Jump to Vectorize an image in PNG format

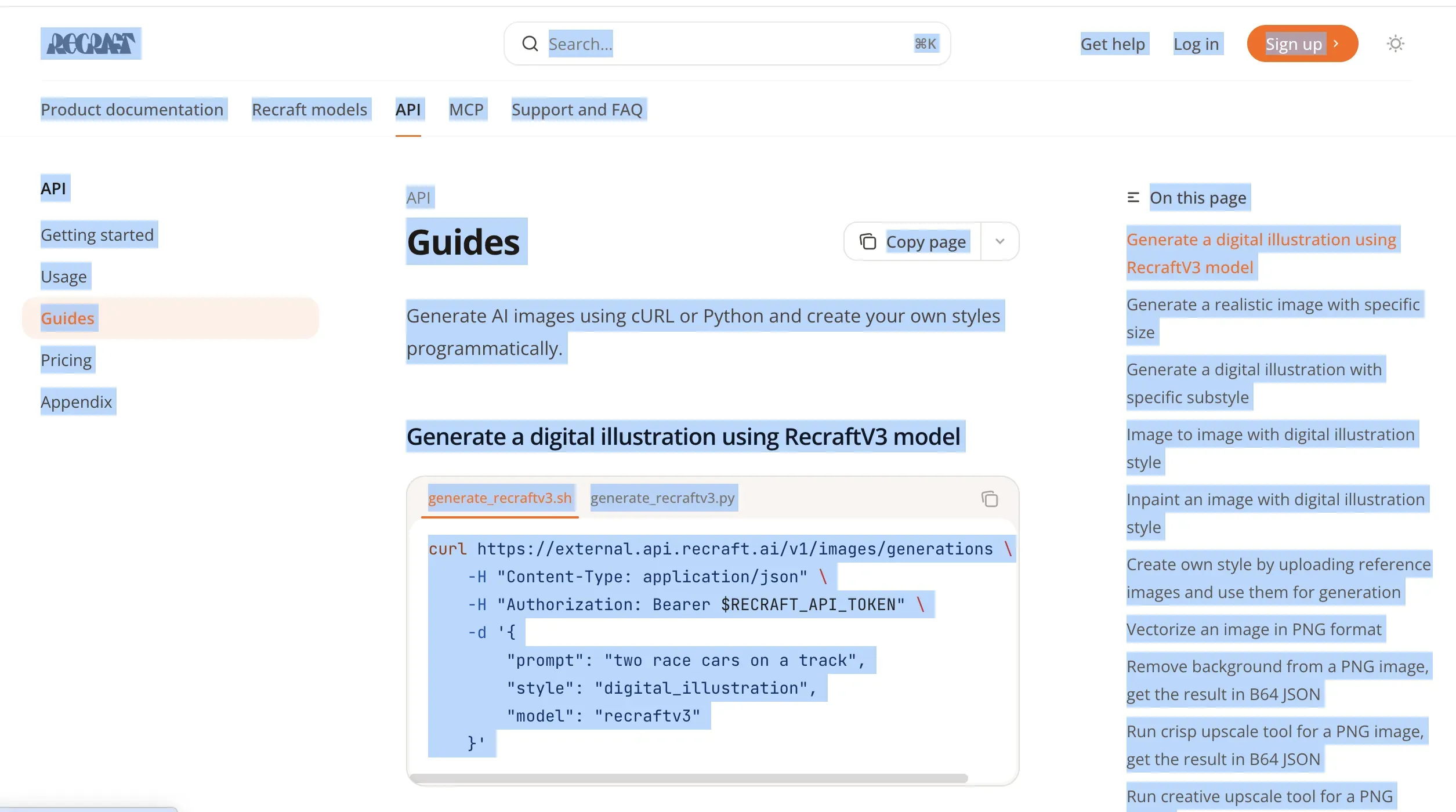[1254, 629]
